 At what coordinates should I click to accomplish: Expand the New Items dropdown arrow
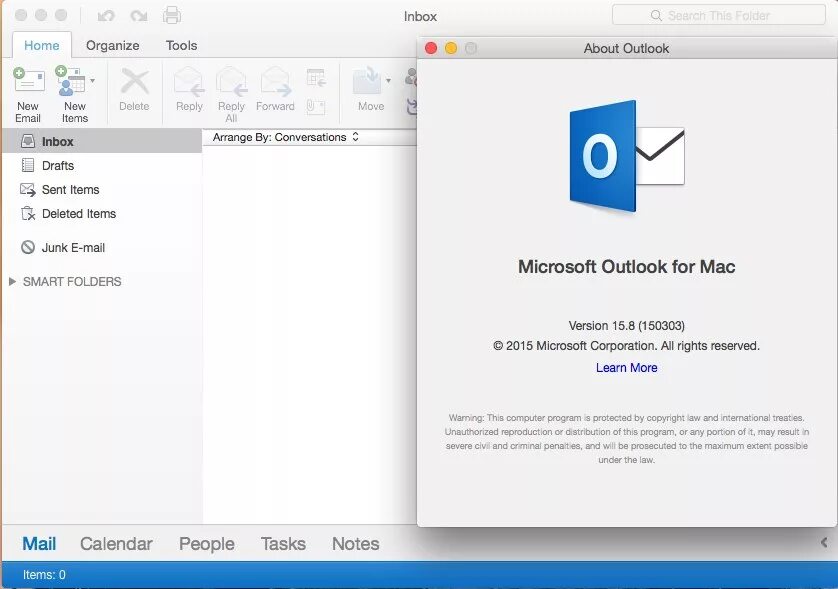pos(93,81)
